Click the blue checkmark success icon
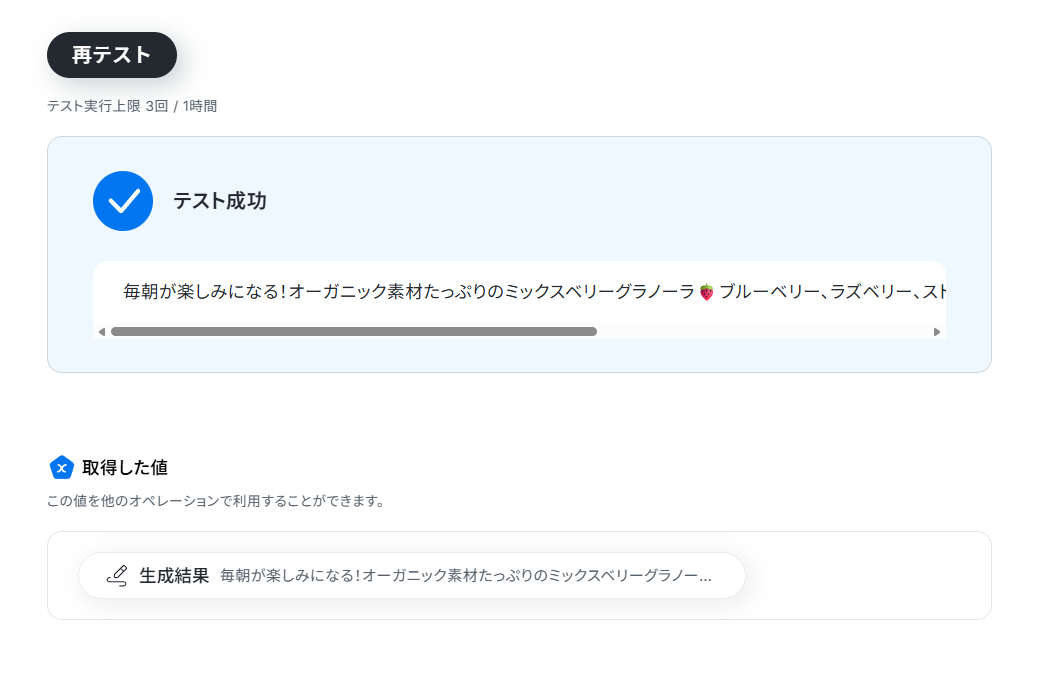The height and width of the screenshot is (678, 1042). 123,201
